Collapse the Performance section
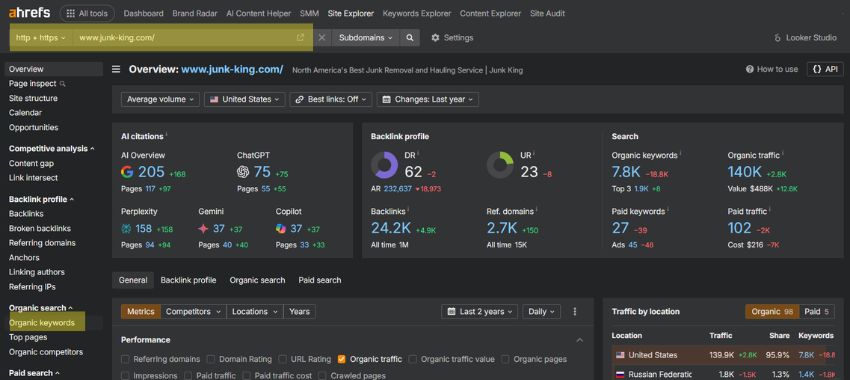850x380 pixels. tap(579, 340)
